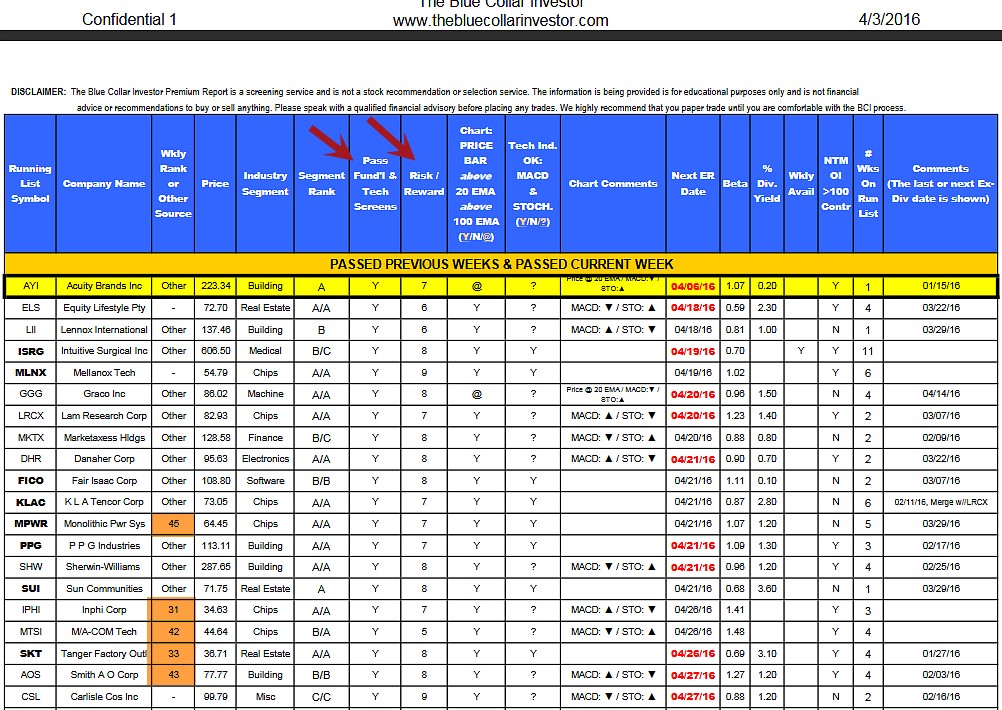Select the AYI ticker symbol cell

[30, 286]
